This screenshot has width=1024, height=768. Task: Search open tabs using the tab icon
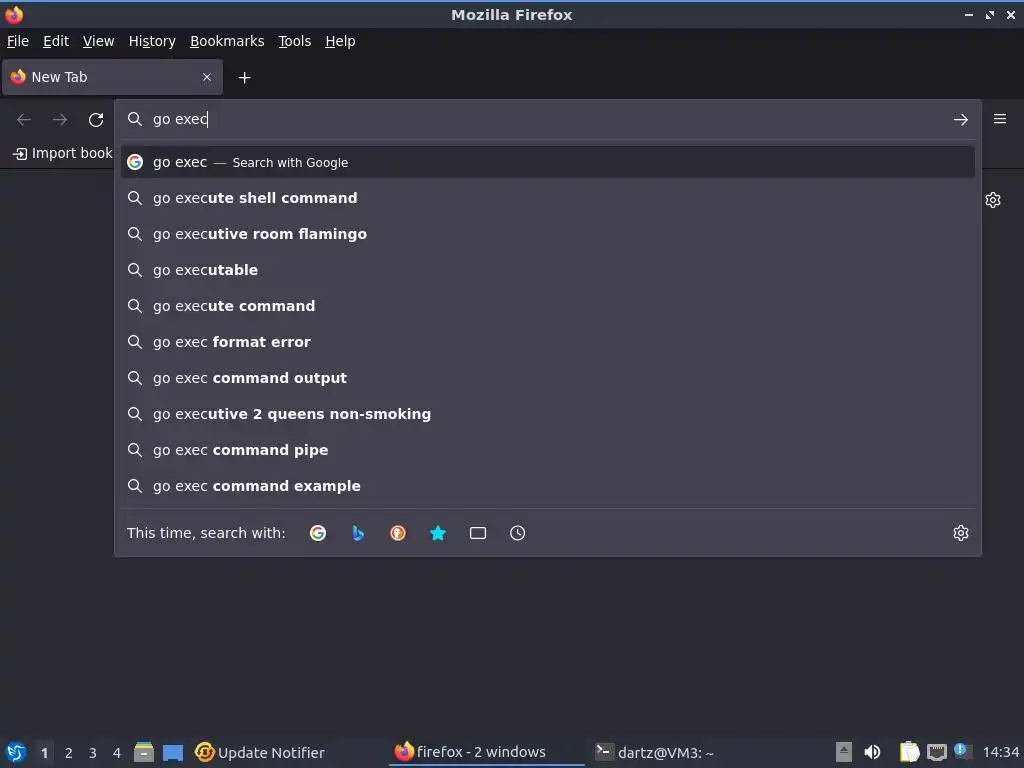477,533
